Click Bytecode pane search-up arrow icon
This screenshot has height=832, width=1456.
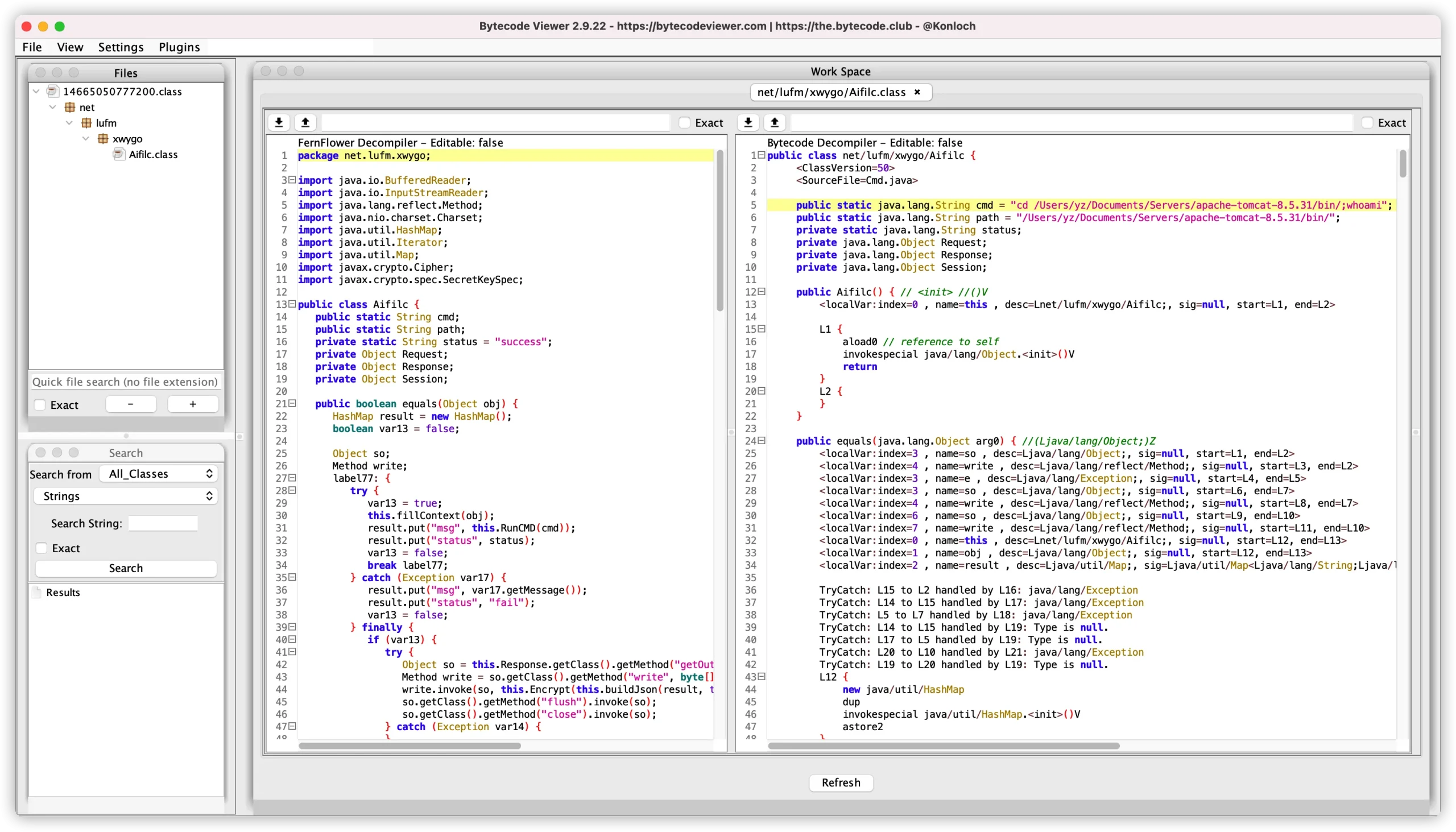tap(774, 122)
